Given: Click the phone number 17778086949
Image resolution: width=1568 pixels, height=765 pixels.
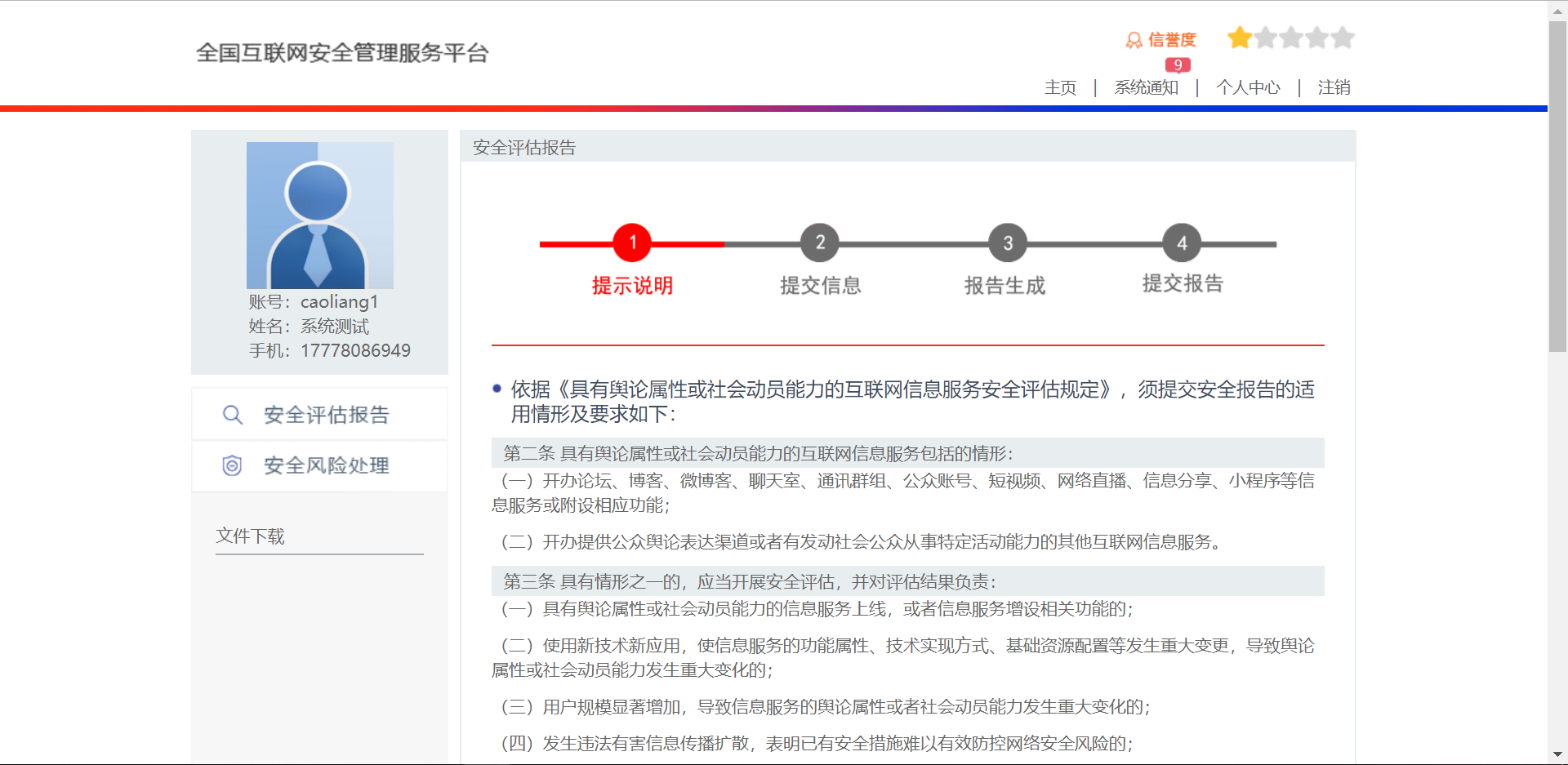Looking at the screenshot, I should 355,351.
